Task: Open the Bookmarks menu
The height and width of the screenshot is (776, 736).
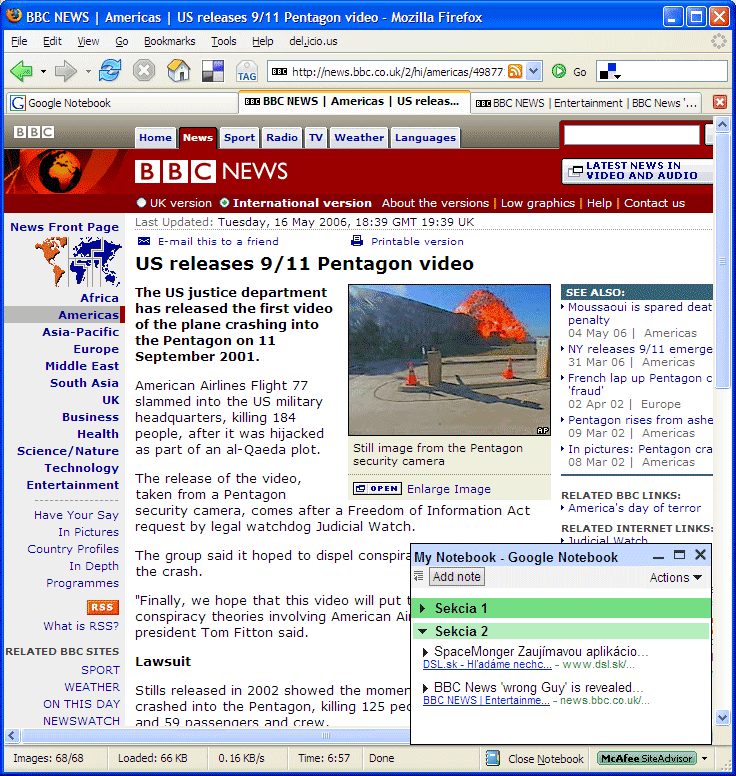Action: coord(169,41)
